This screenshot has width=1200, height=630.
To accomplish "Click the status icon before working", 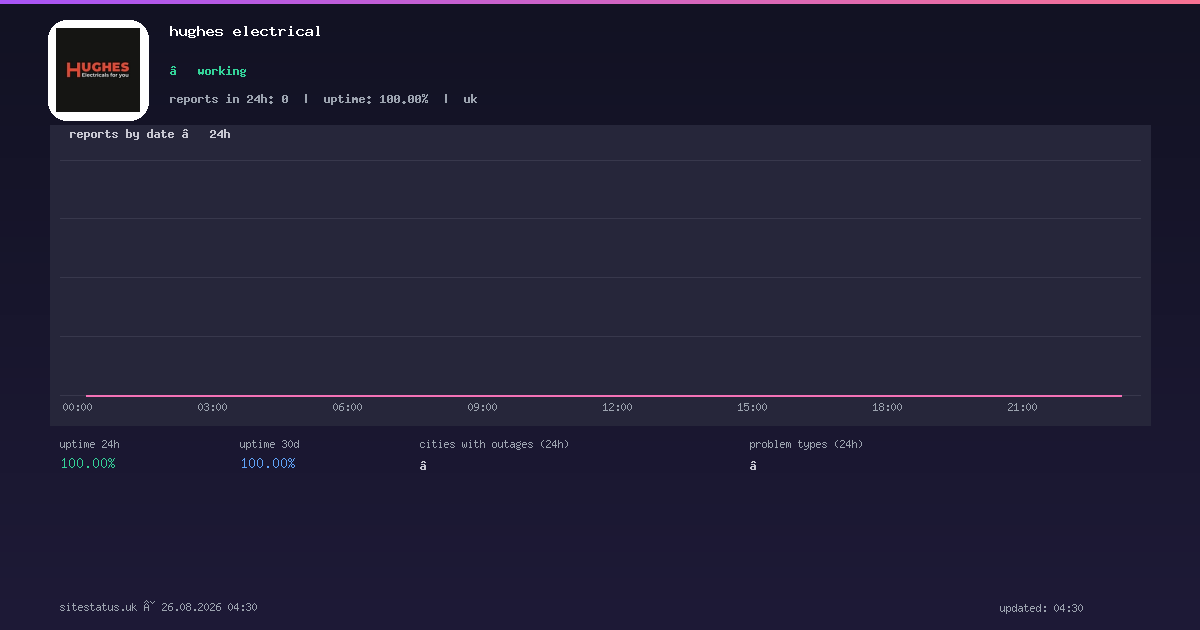I will (173, 71).
